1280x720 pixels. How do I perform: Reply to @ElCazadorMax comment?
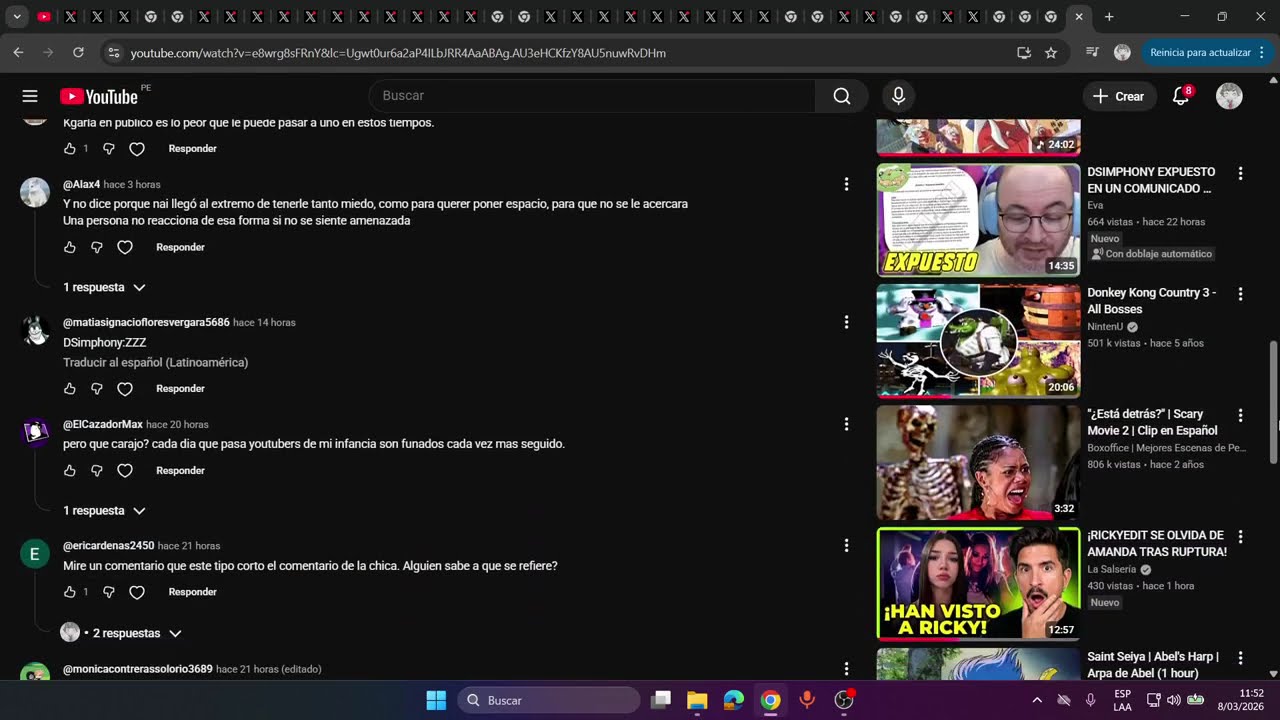tap(180, 470)
